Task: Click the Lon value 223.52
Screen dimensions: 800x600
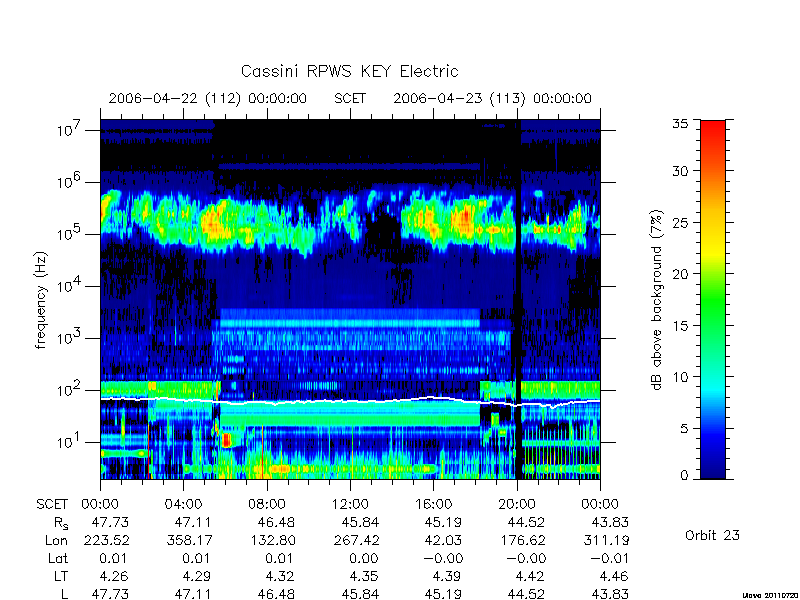Action: coord(106,540)
